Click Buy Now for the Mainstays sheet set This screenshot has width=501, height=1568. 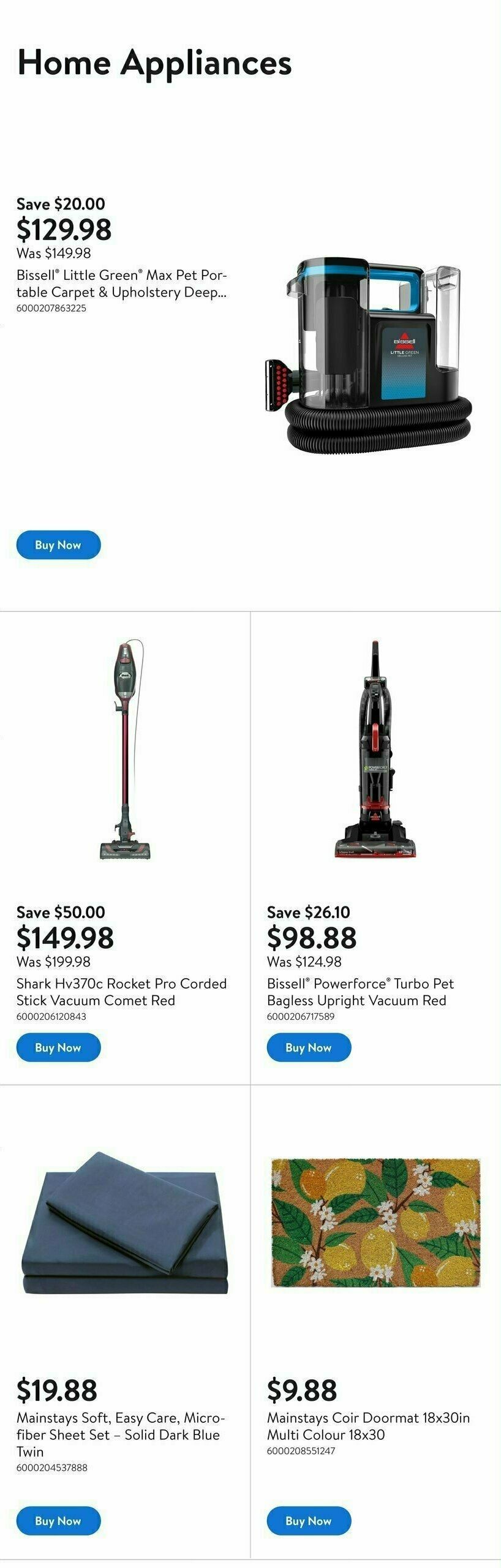click(58, 1521)
